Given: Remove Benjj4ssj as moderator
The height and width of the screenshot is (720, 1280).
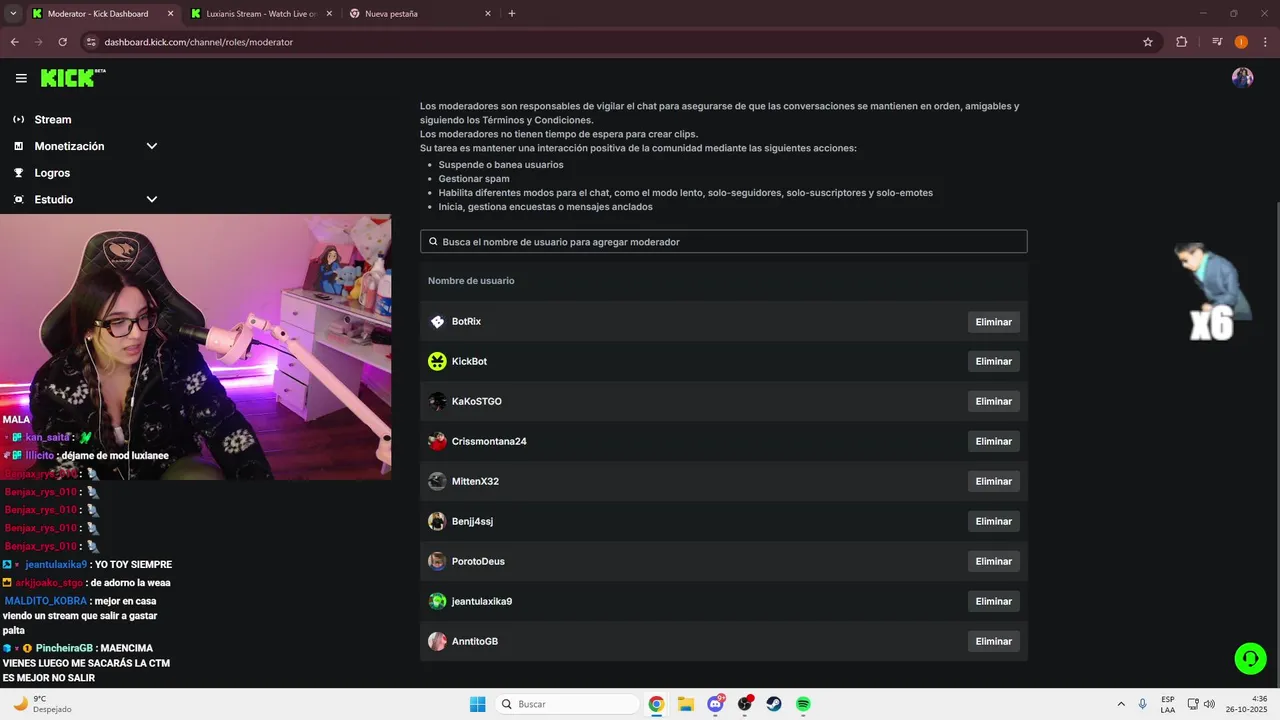Looking at the screenshot, I should point(993,521).
